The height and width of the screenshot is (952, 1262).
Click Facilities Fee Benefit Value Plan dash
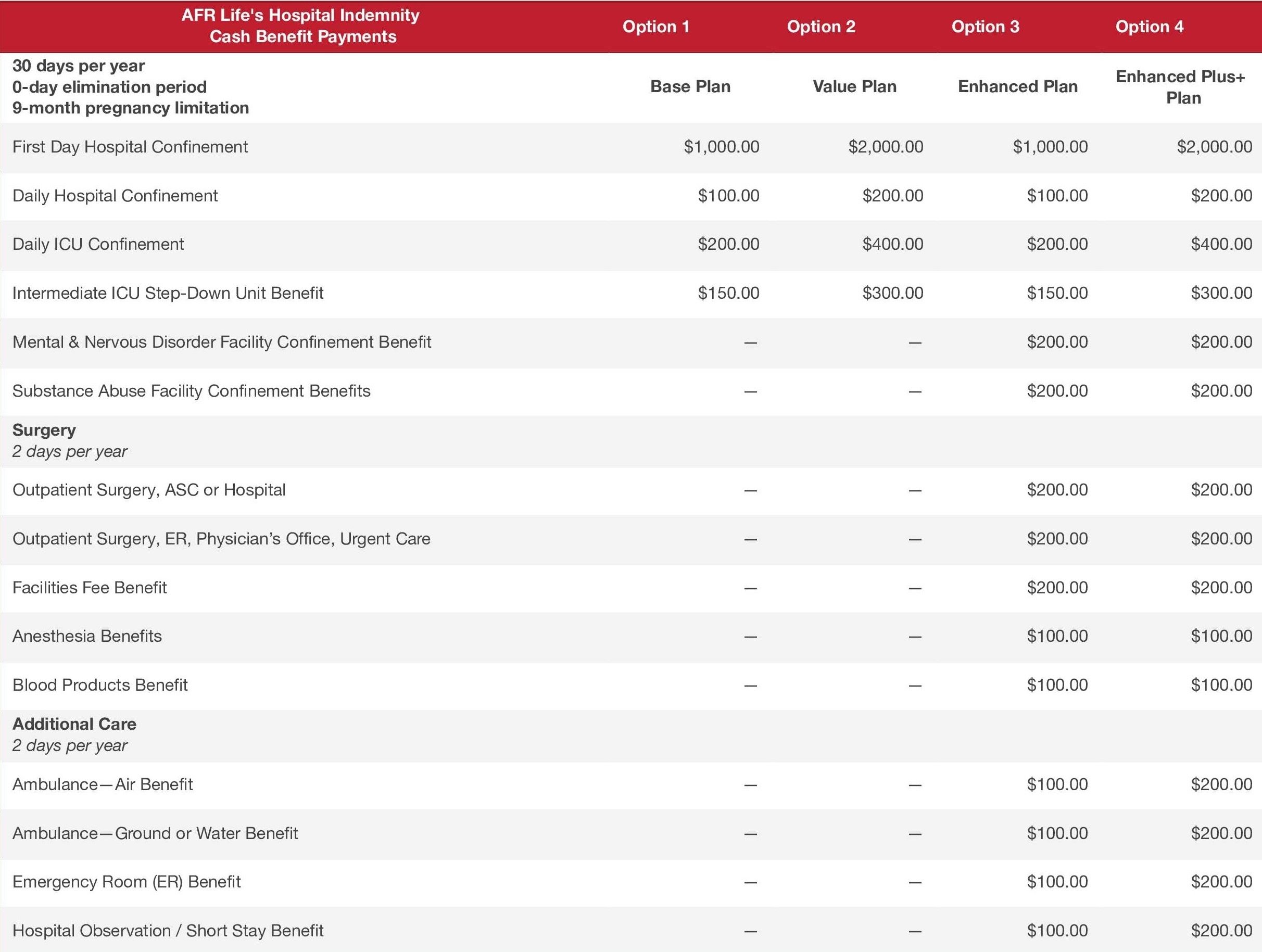tap(915, 589)
